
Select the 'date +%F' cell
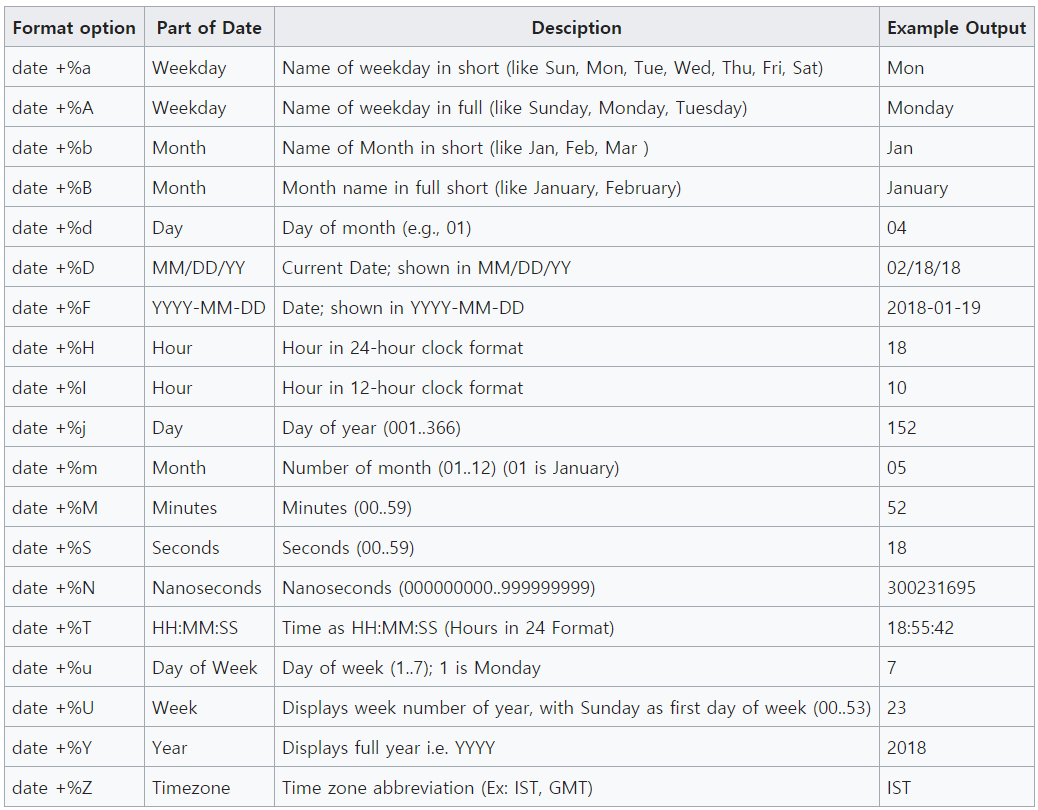[x=74, y=308]
